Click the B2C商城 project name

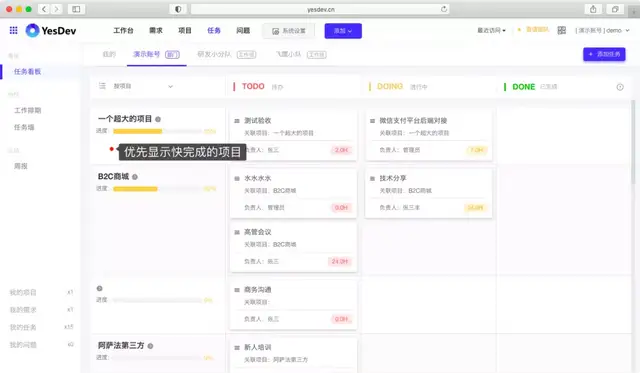[113, 176]
